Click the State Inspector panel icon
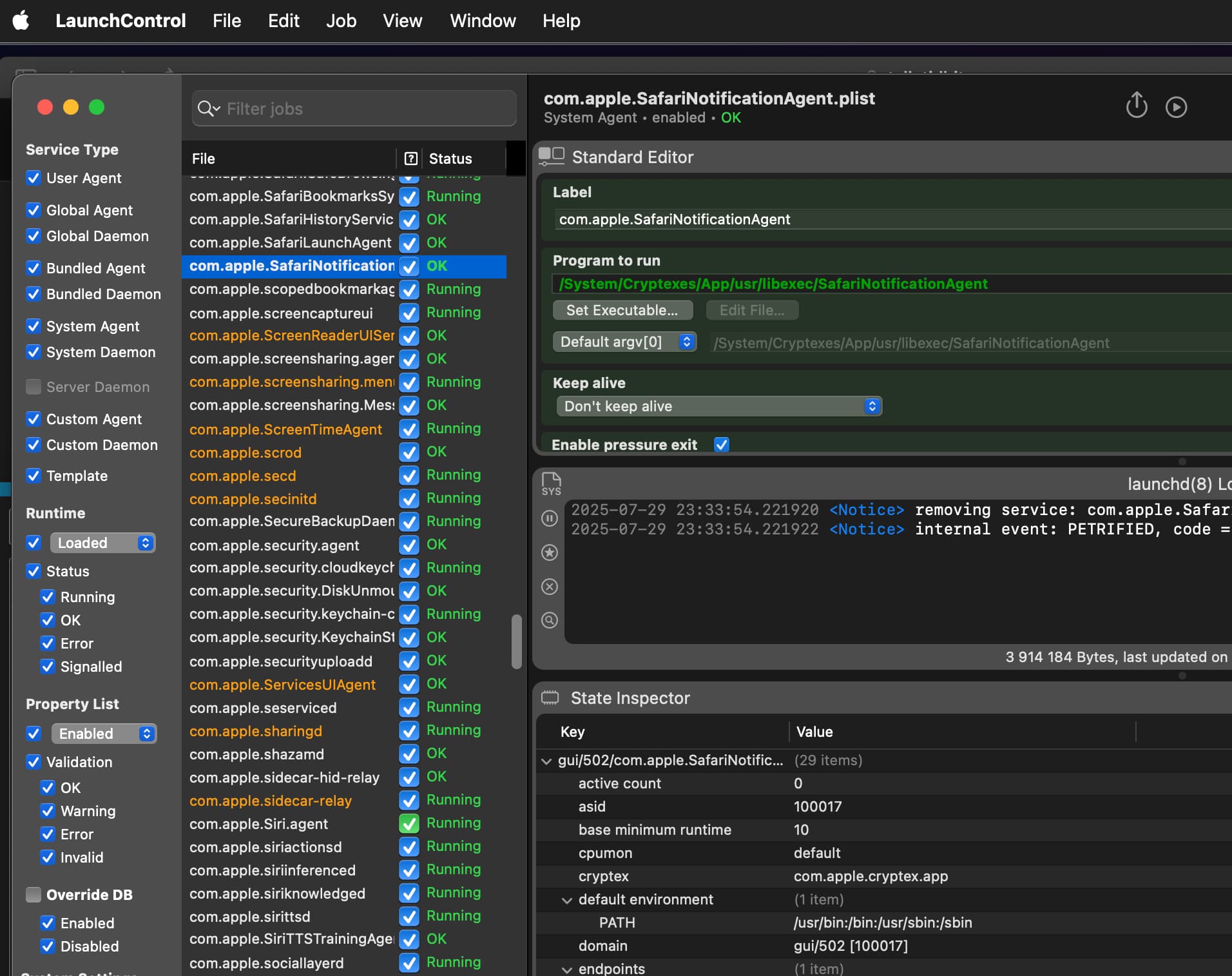The height and width of the screenshot is (976, 1232). tap(551, 698)
